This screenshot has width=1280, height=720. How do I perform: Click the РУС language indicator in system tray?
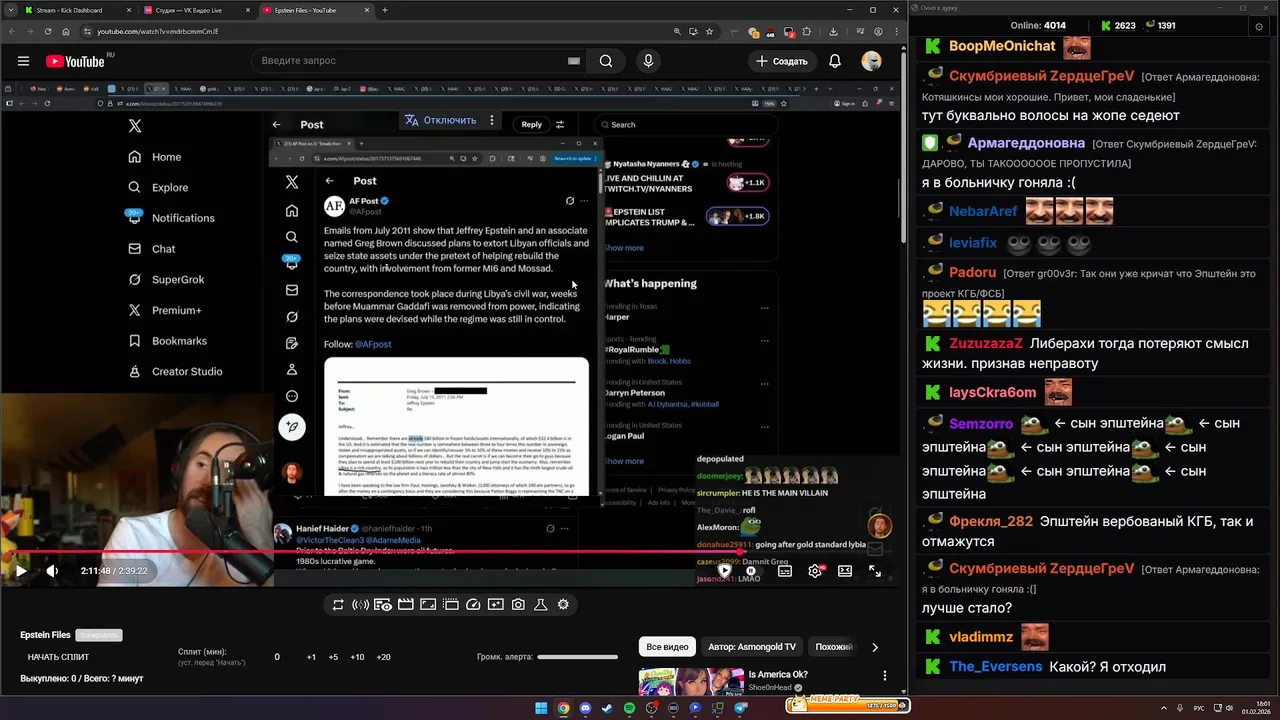click(x=1198, y=708)
